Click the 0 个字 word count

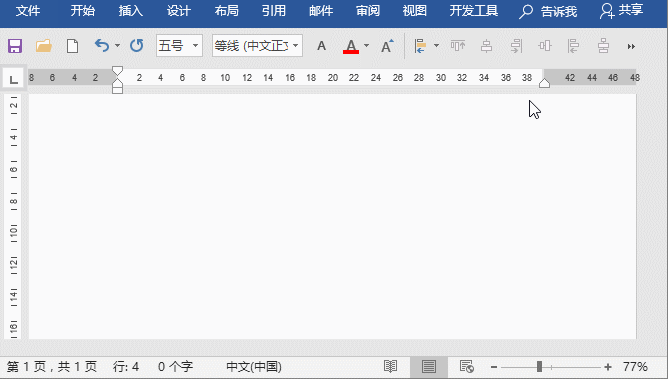pyautogui.click(x=176, y=367)
